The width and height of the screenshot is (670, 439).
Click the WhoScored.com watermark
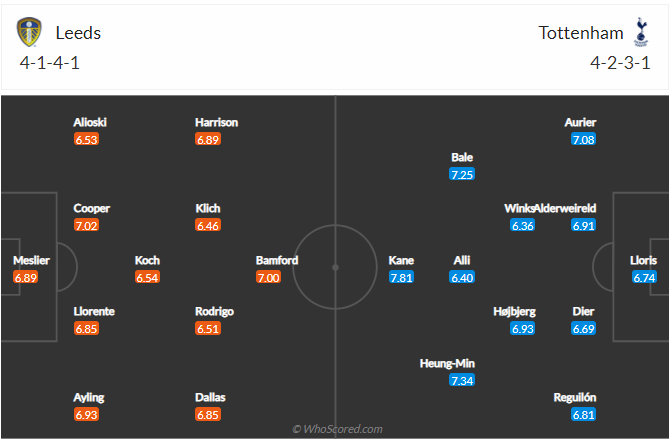[x=337, y=429]
